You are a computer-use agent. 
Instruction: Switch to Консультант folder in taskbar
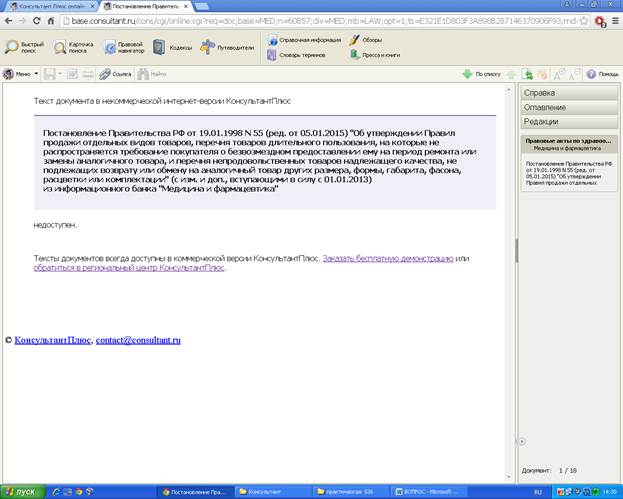[x=272, y=492]
